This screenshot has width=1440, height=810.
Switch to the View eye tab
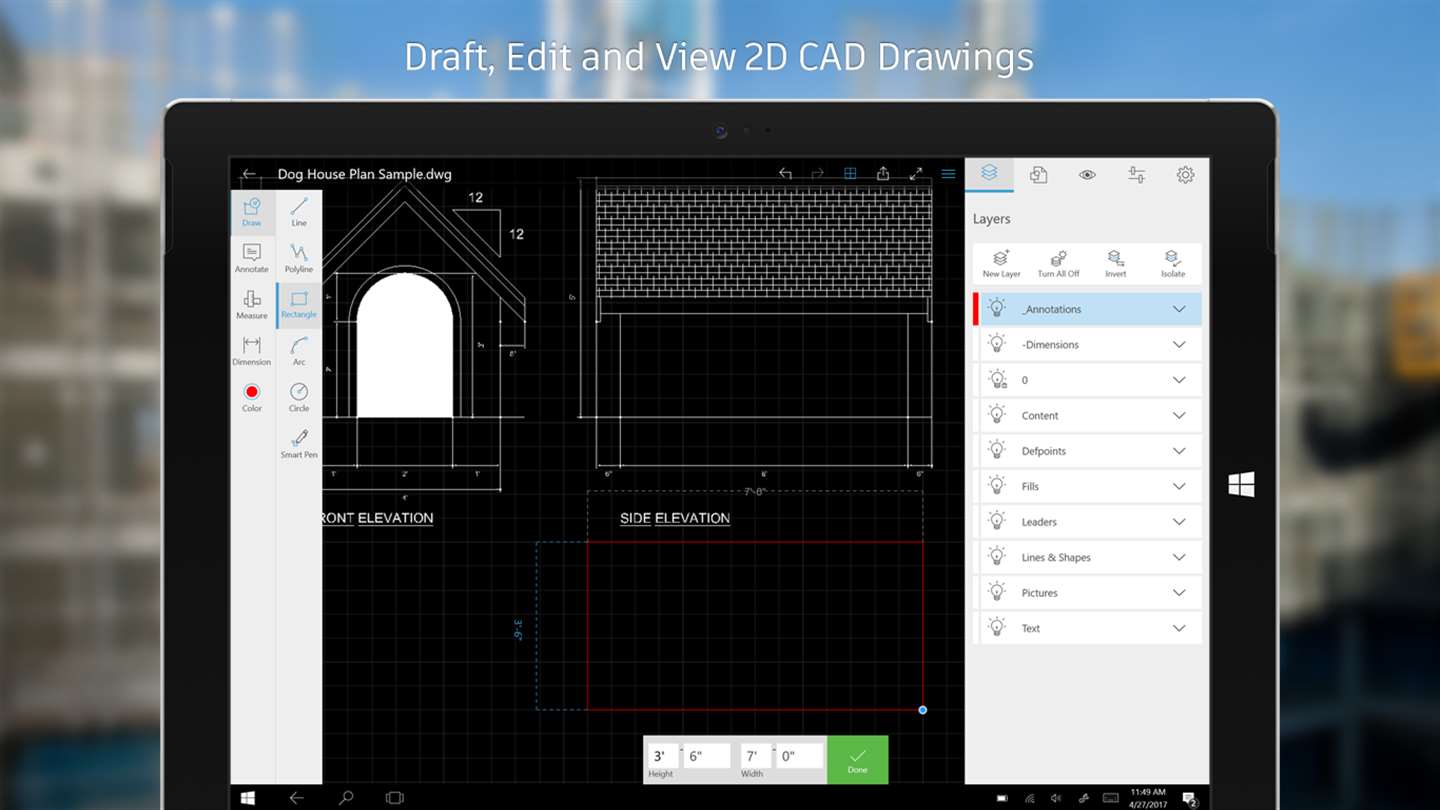(1087, 175)
